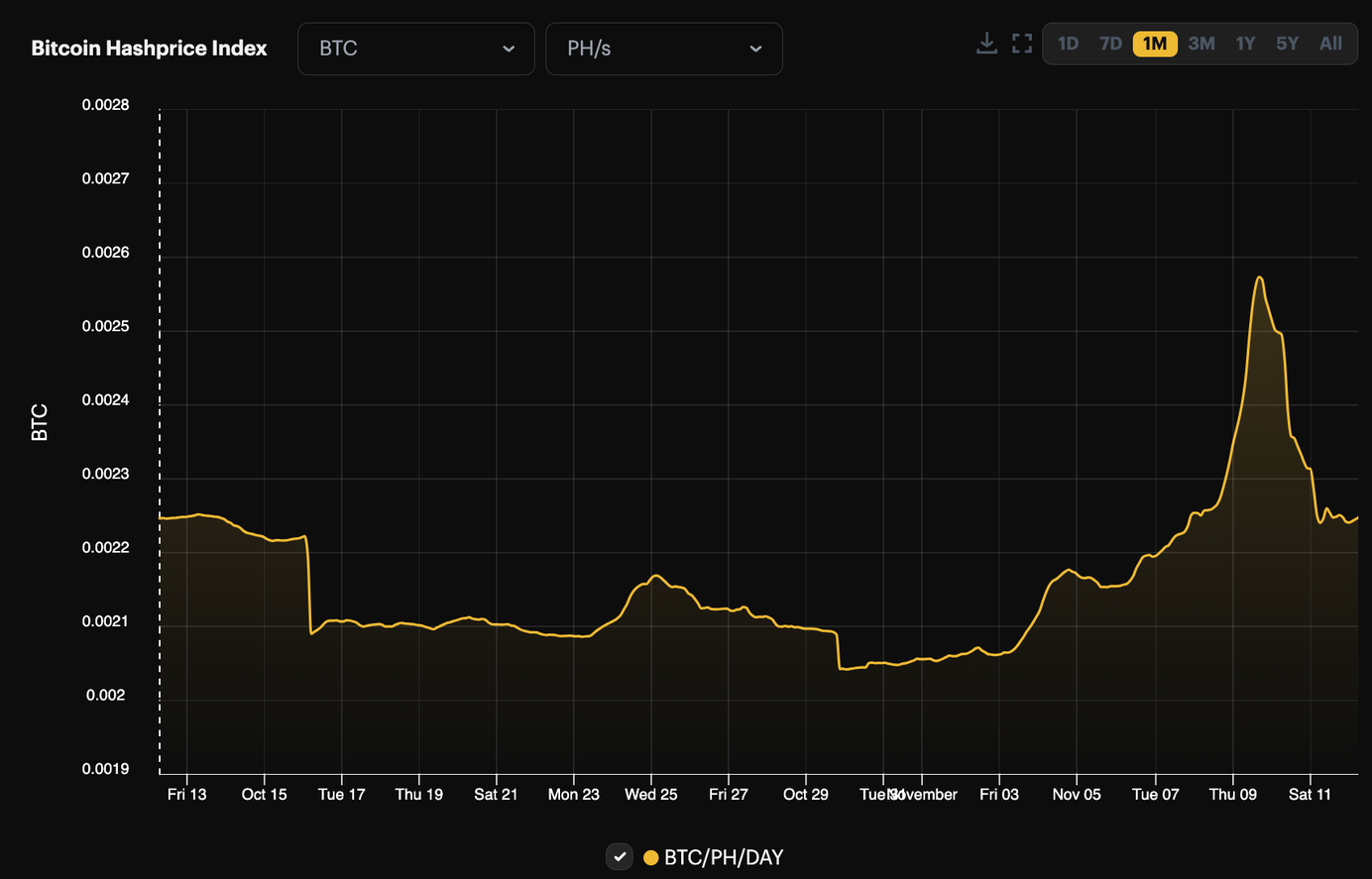Open the fullscreen chart view icon
Image resolution: width=1372 pixels, height=879 pixels.
[x=1021, y=43]
